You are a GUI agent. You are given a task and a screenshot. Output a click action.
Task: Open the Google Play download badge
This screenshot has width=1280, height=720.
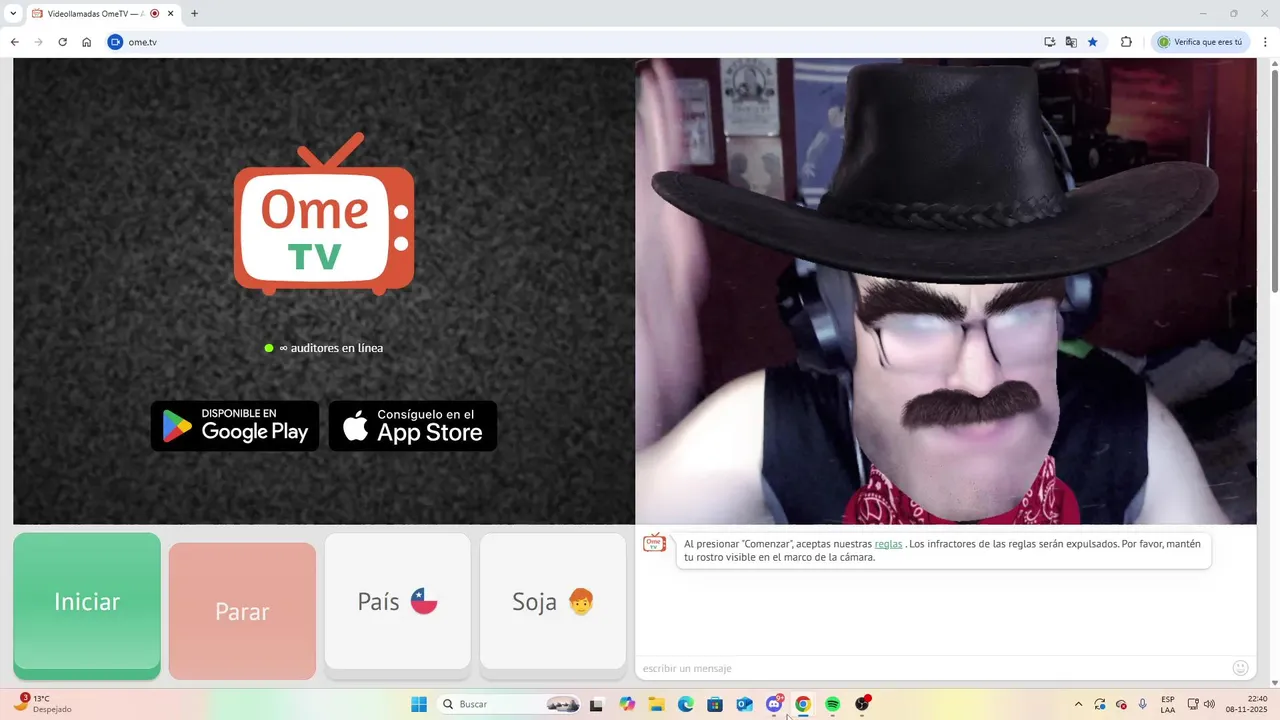(x=235, y=426)
